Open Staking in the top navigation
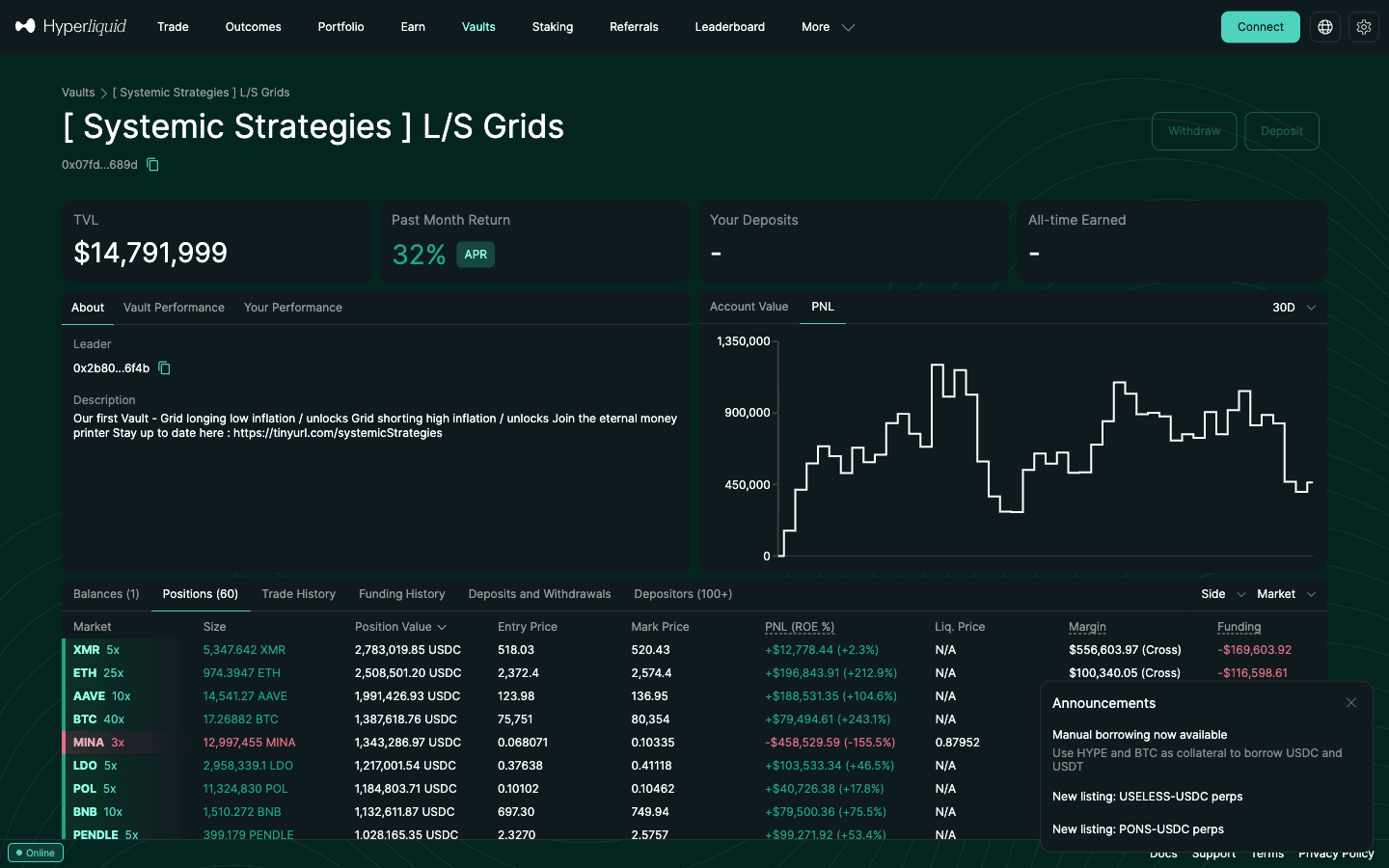Image resolution: width=1389 pixels, height=868 pixels. pyautogui.click(x=553, y=27)
